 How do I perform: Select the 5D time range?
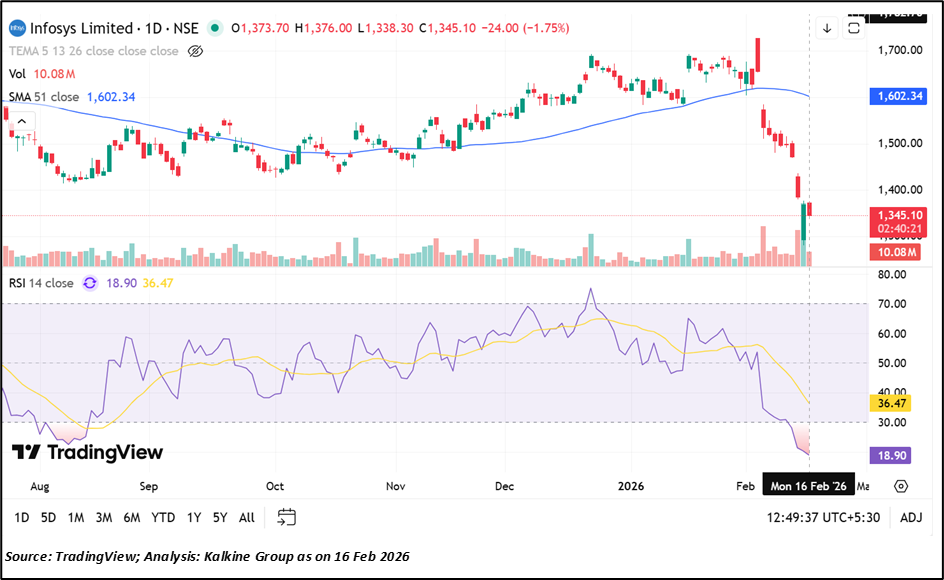point(48,517)
